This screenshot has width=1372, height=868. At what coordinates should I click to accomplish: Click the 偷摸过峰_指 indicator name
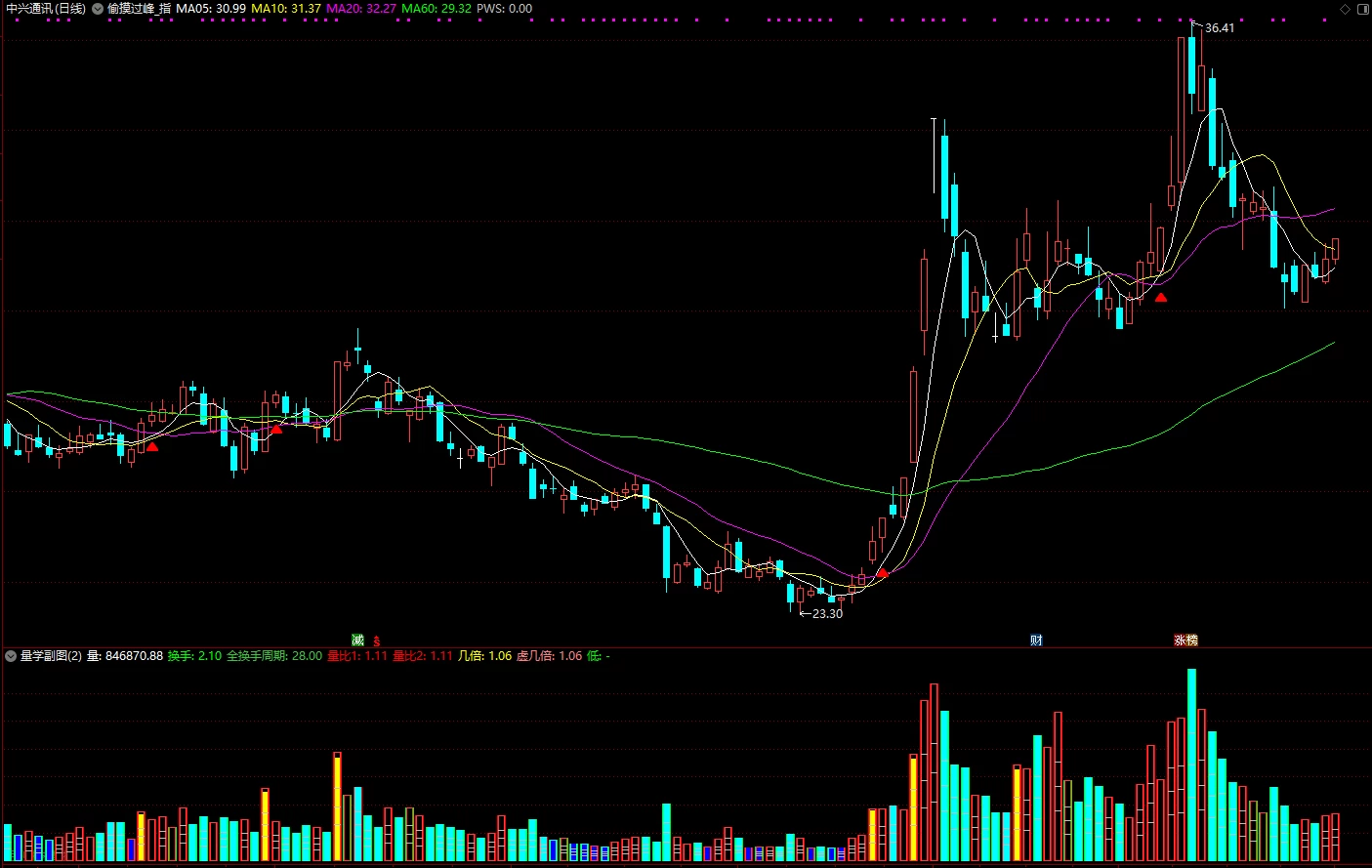(139, 9)
